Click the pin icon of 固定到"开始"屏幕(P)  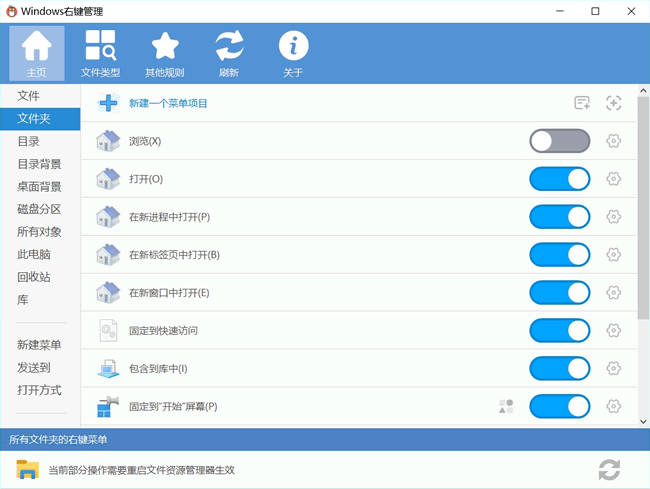click(x=108, y=406)
